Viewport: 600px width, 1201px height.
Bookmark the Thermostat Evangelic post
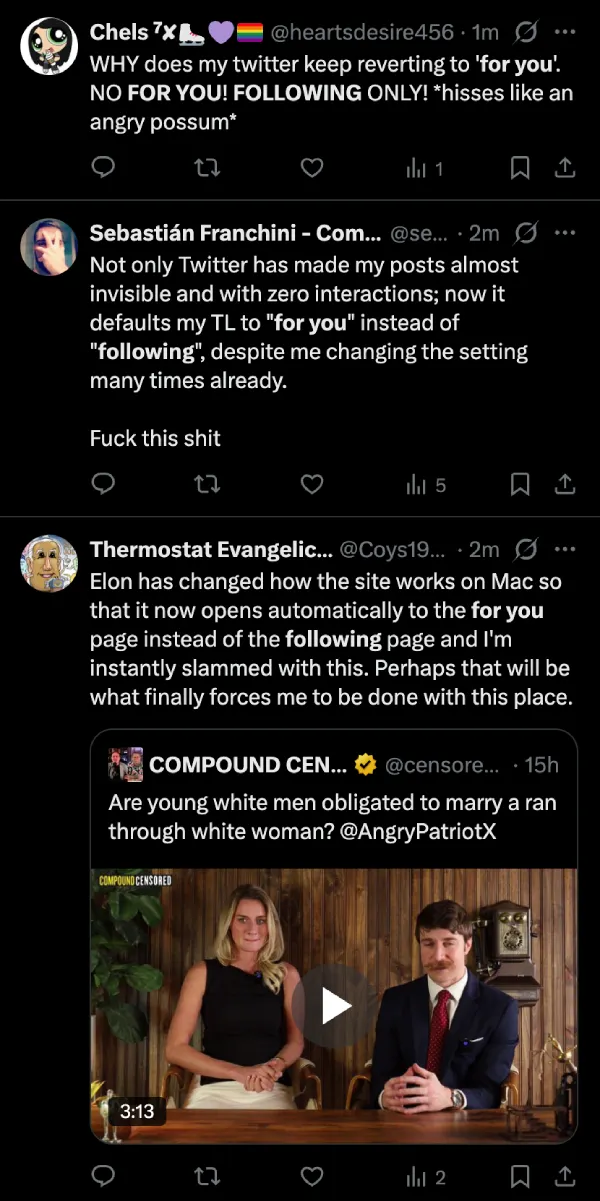tap(520, 1176)
